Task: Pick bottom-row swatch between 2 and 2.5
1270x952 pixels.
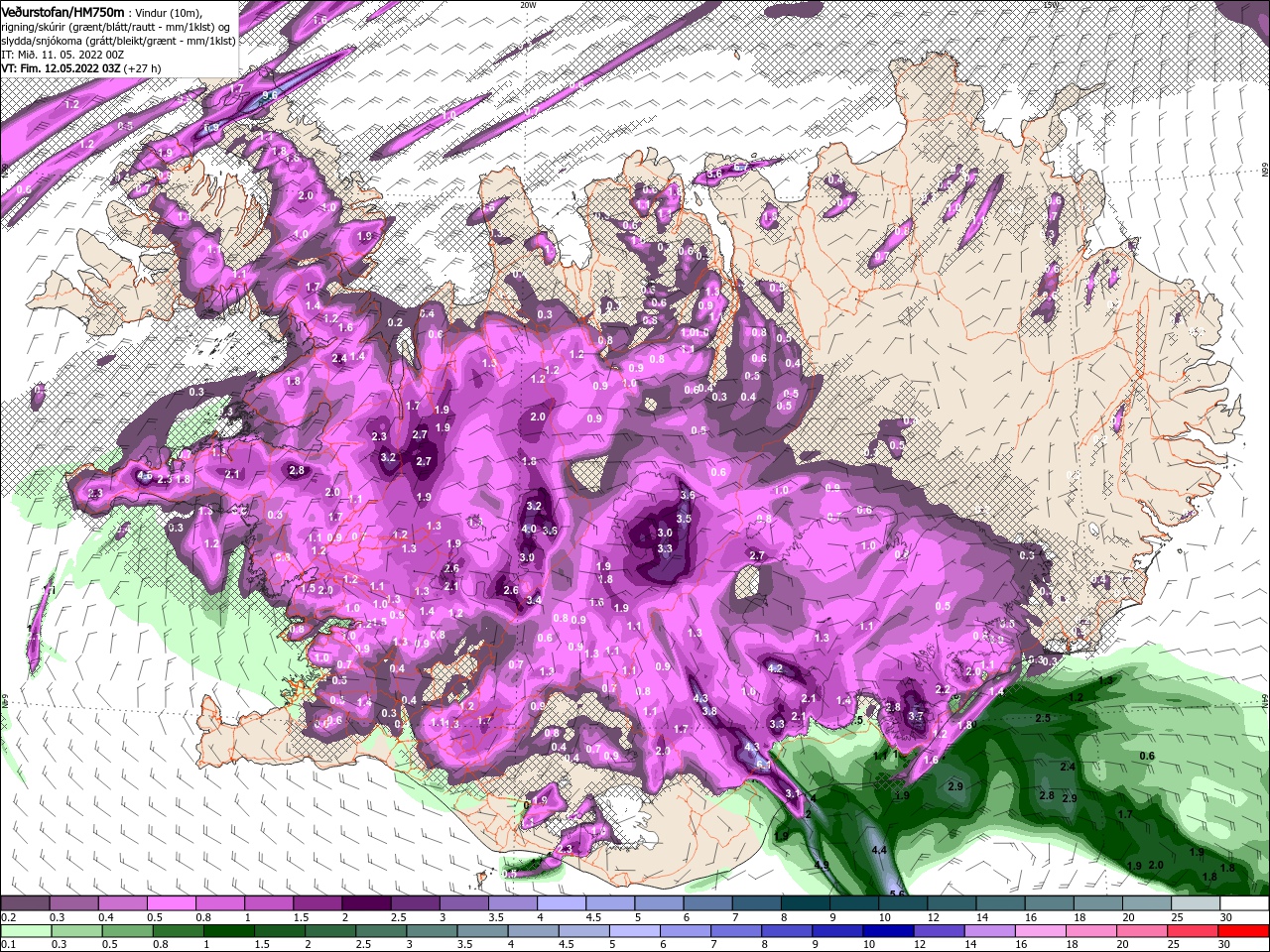Action: (x=330, y=930)
